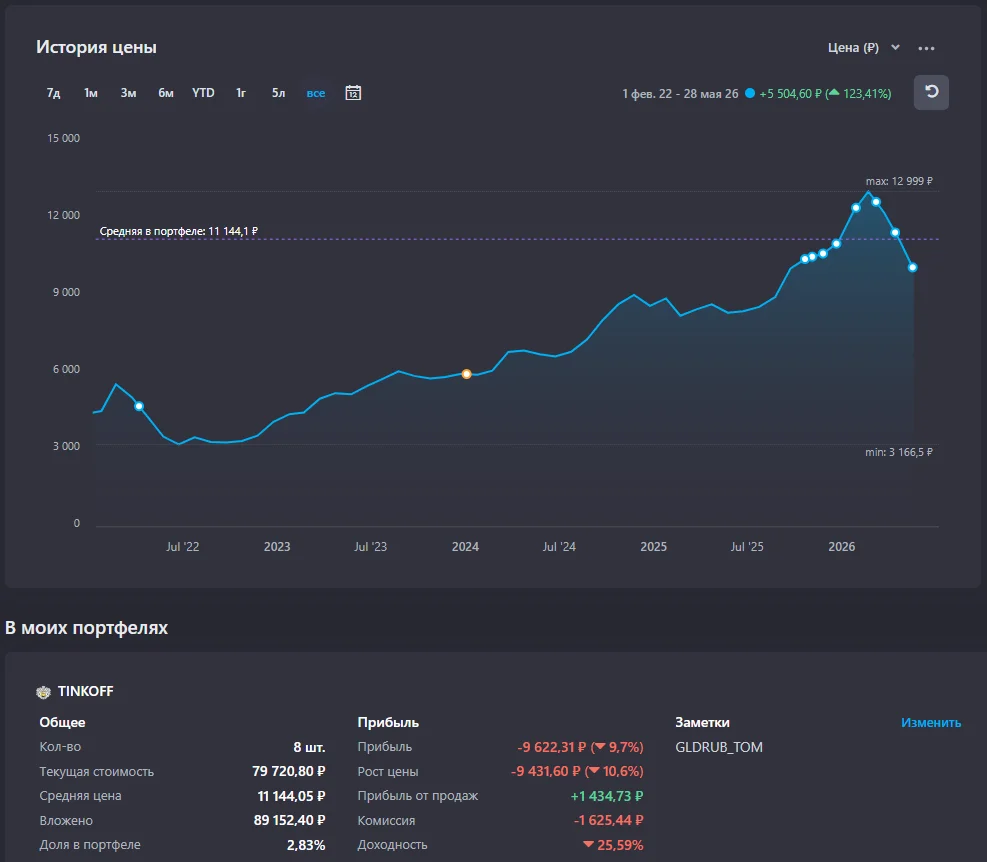This screenshot has height=862, width=987.
Task: Click the Изменить notes link
Action: pos(930,723)
